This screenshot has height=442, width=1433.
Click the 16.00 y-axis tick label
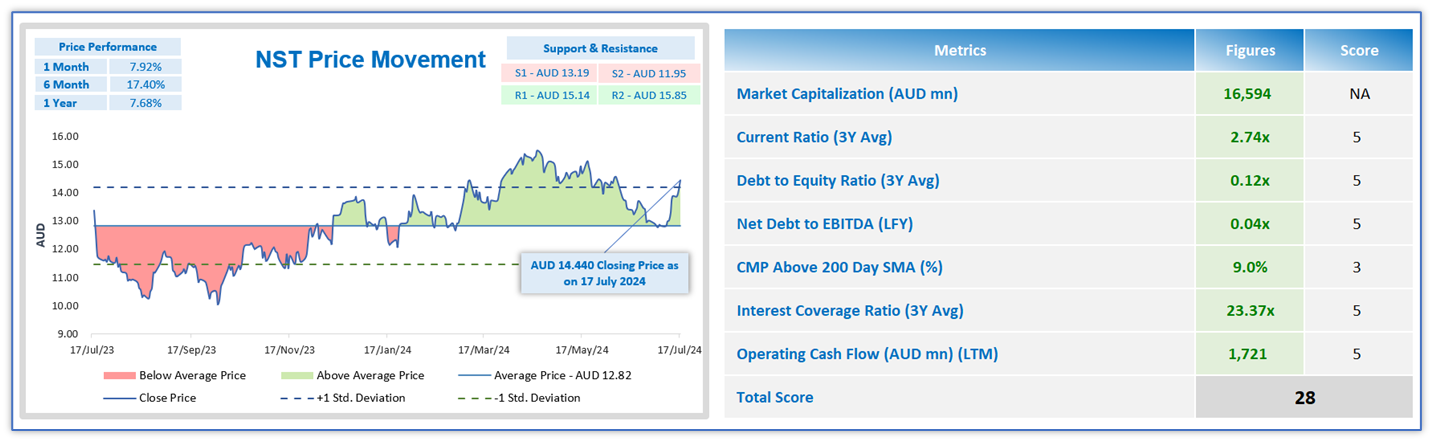[64, 136]
